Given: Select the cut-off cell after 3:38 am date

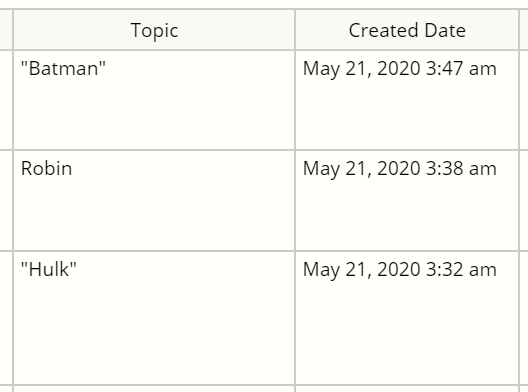Looking at the screenshot, I should click(x=524, y=201).
